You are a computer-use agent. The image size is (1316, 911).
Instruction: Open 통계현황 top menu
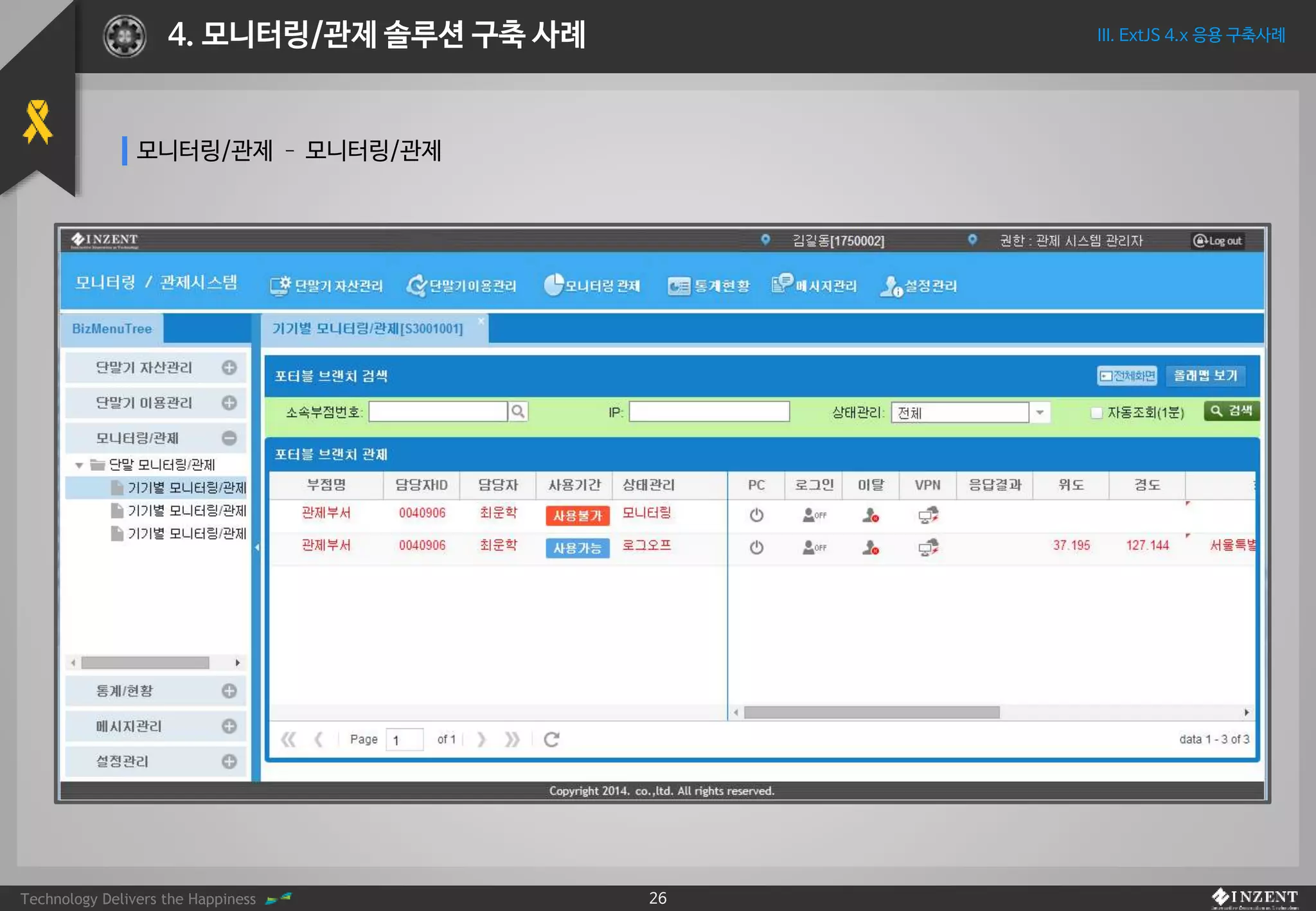[x=709, y=286]
